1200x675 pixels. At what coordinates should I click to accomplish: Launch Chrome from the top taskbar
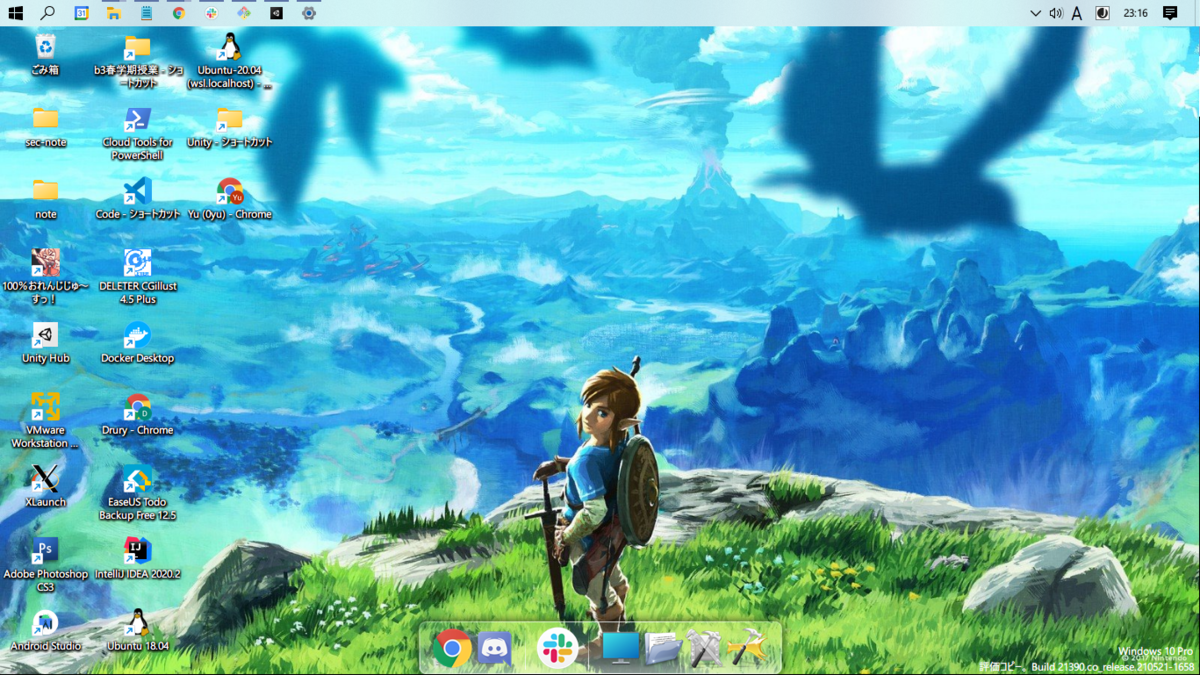pyautogui.click(x=178, y=13)
